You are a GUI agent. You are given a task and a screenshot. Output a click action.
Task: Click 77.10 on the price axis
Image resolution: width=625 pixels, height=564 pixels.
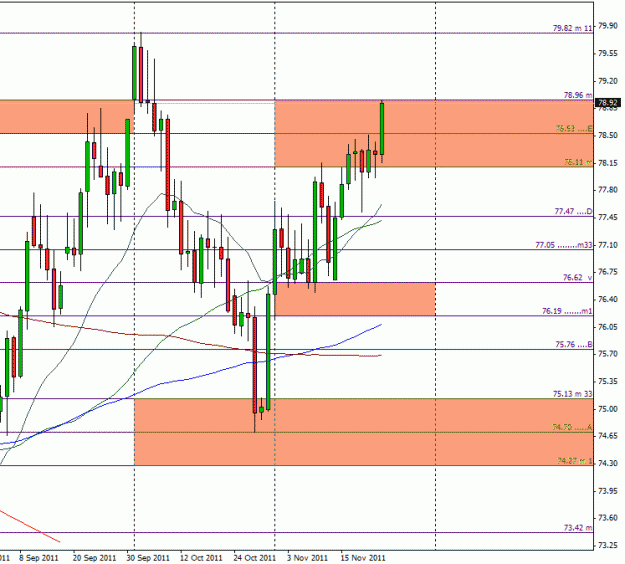click(x=608, y=245)
